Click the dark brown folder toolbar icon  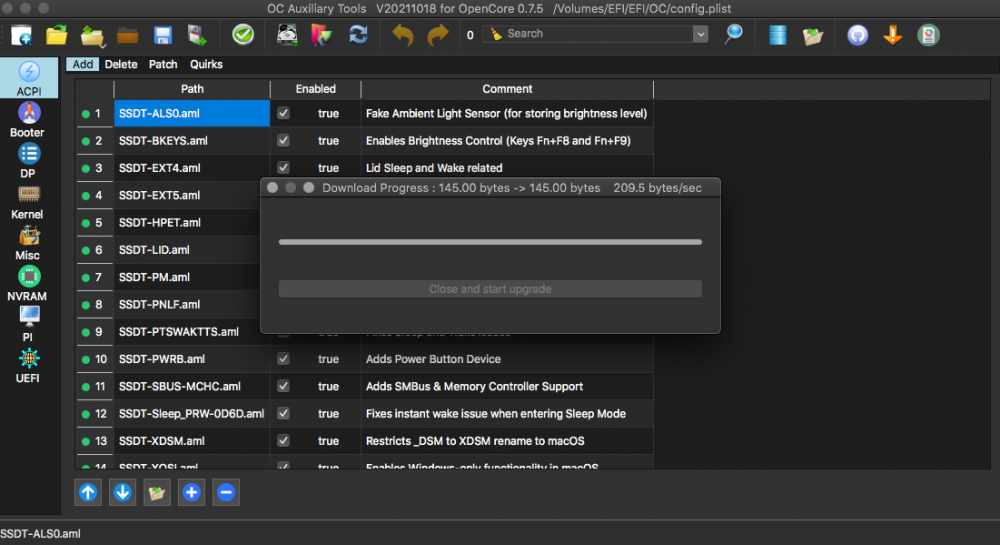tap(128, 35)
